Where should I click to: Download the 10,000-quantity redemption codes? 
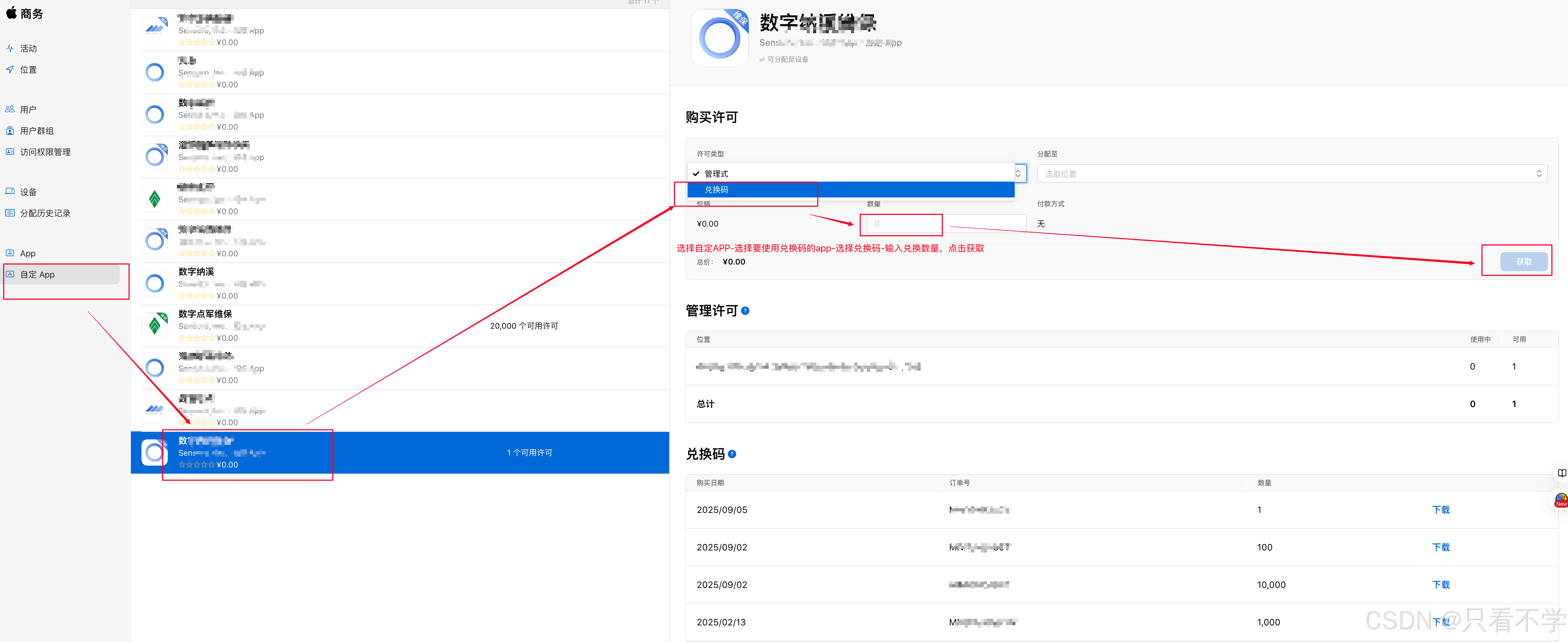[x=1441, y=585]
